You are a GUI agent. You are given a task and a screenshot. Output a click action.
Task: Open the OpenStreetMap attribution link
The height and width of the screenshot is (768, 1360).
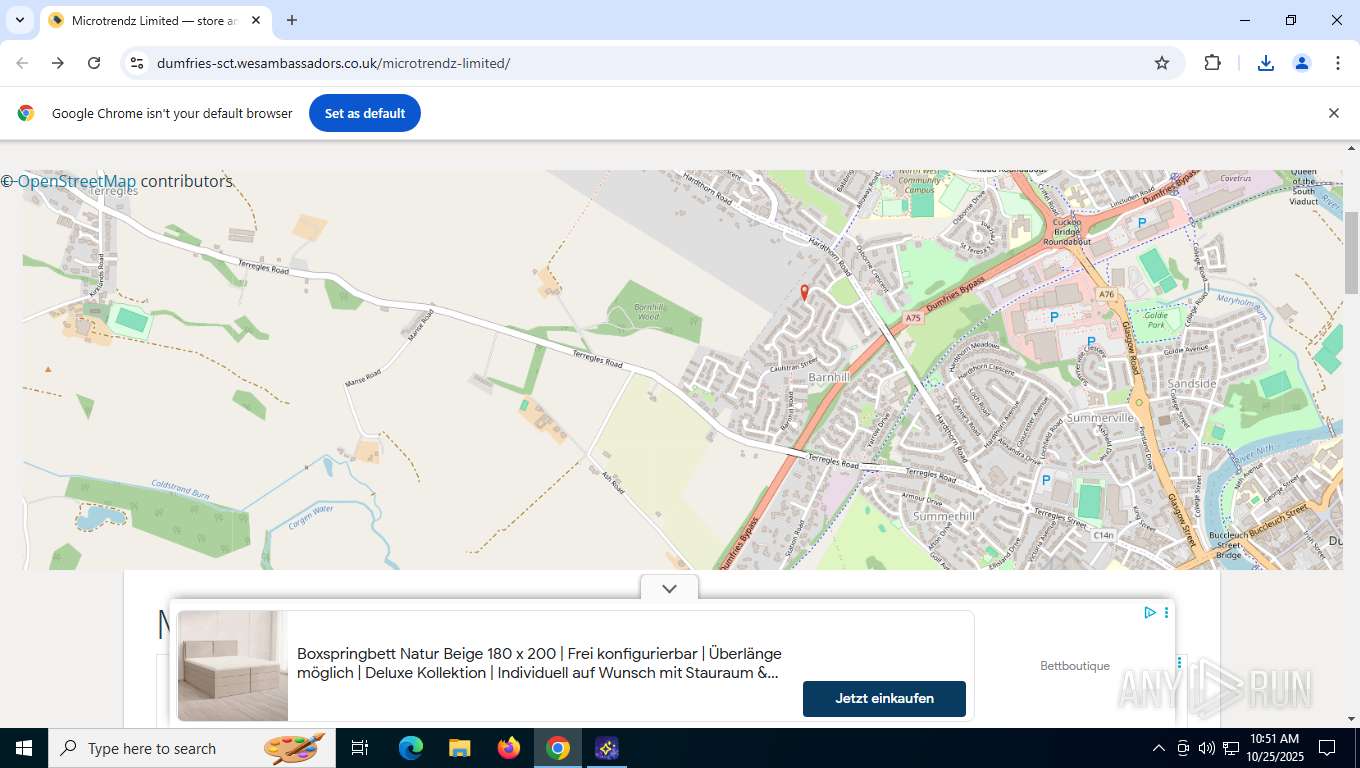pyautogui.click(x=77, y=181)
